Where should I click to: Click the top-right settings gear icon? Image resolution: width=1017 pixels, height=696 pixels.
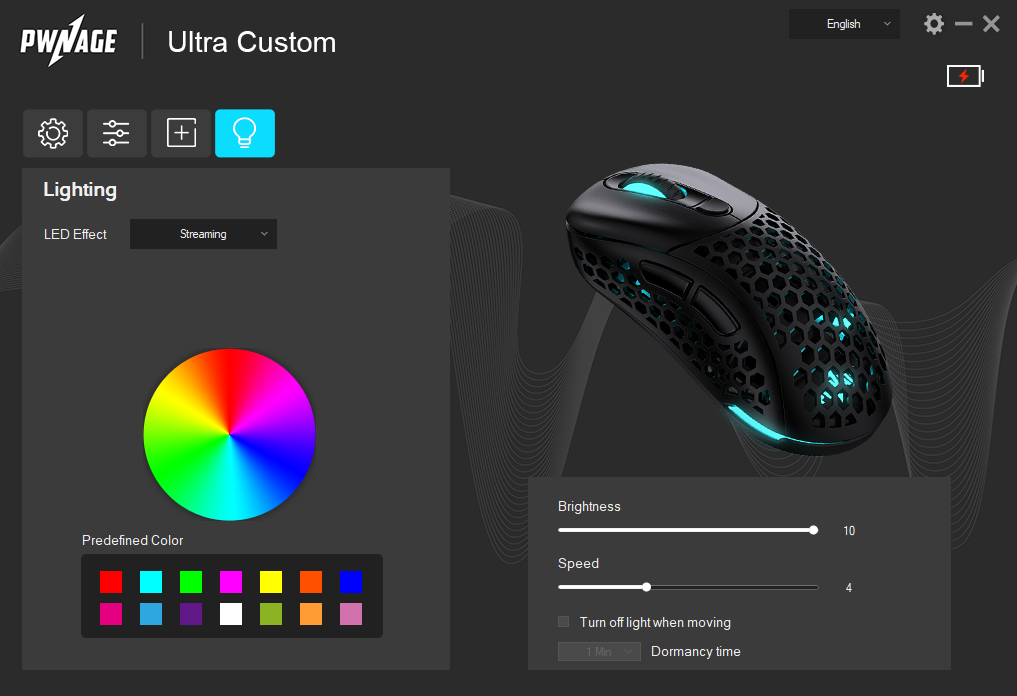933,24
